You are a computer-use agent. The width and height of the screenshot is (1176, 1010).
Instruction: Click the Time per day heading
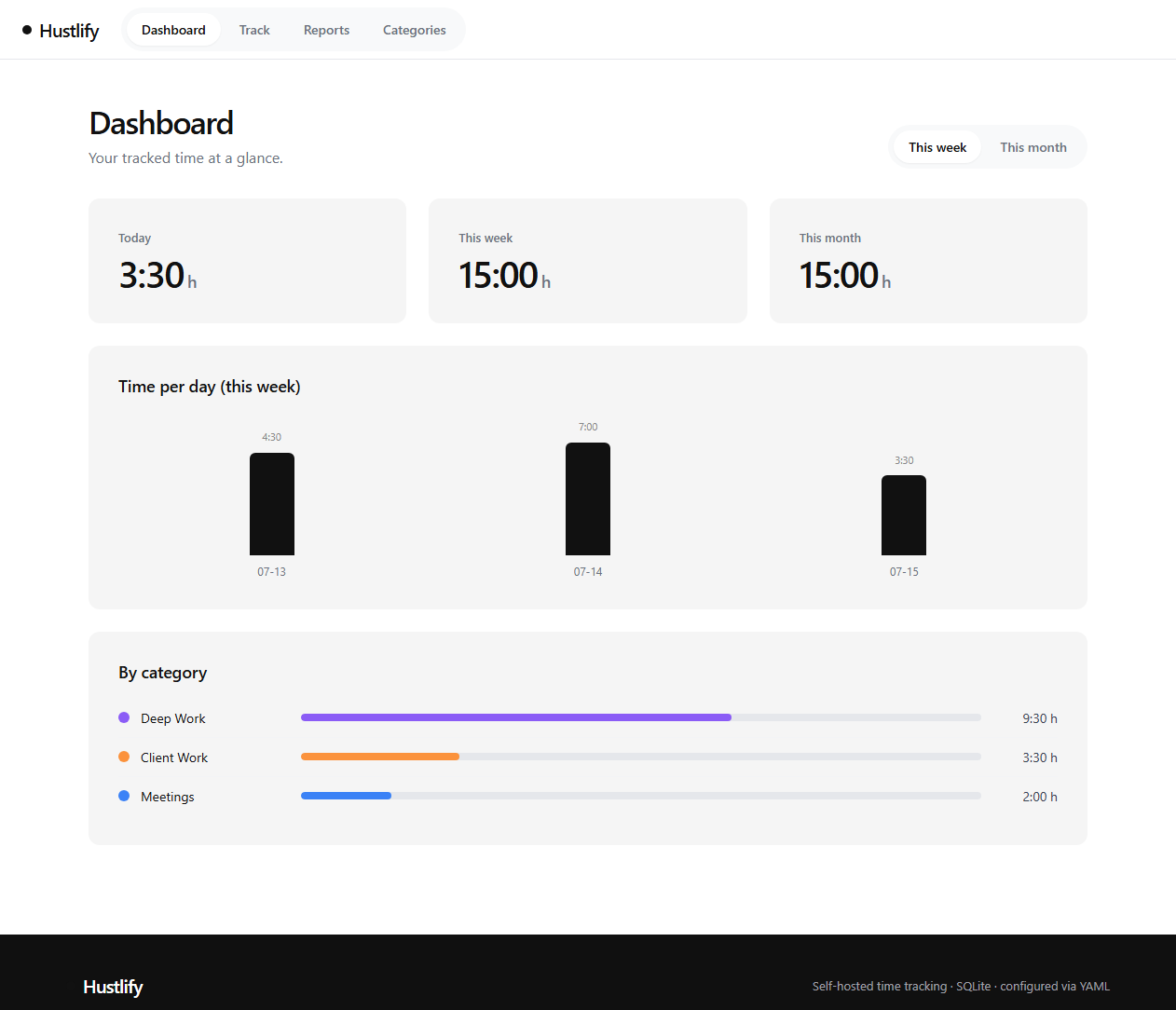(x=210, y=387)
